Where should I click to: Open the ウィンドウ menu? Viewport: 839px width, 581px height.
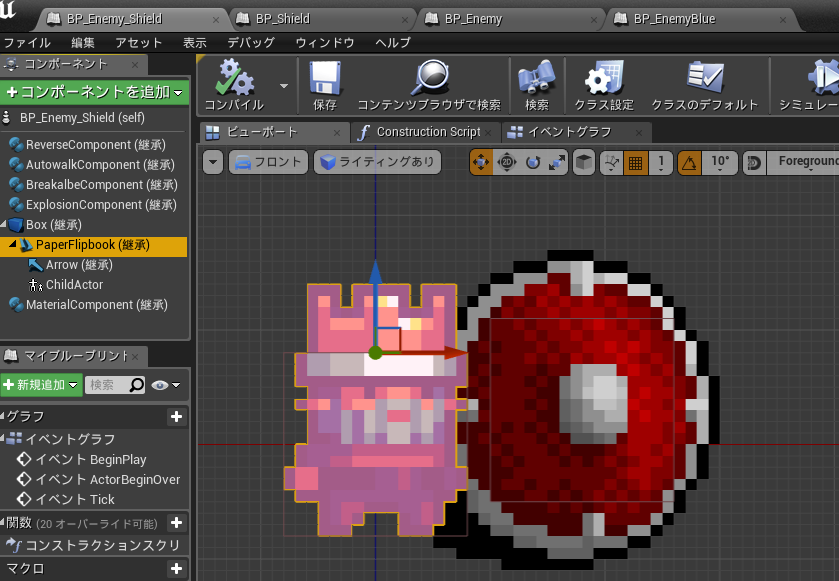point(325,43)
